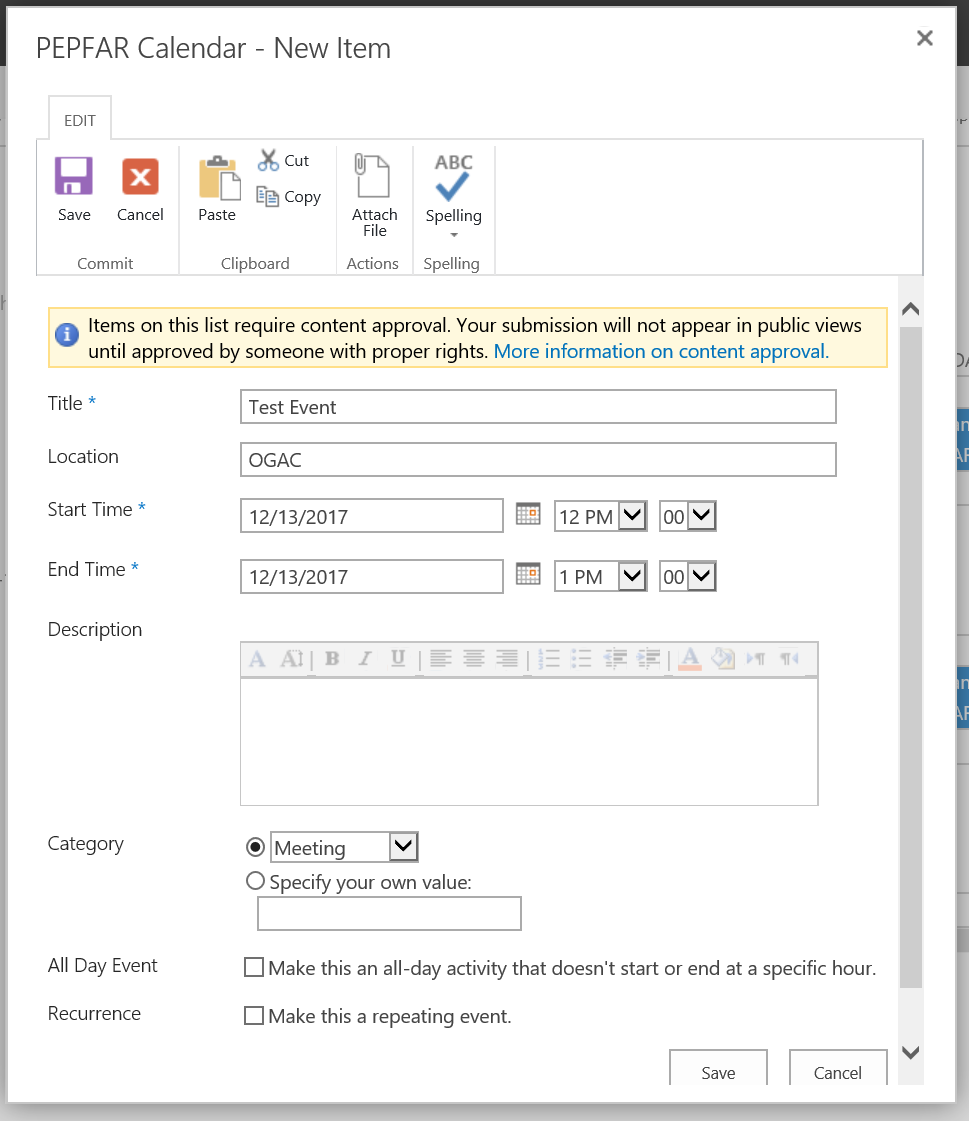Decrease indent in Description toolbar
This screenshot has width=969, height=1121.
[x=615, y=658]
